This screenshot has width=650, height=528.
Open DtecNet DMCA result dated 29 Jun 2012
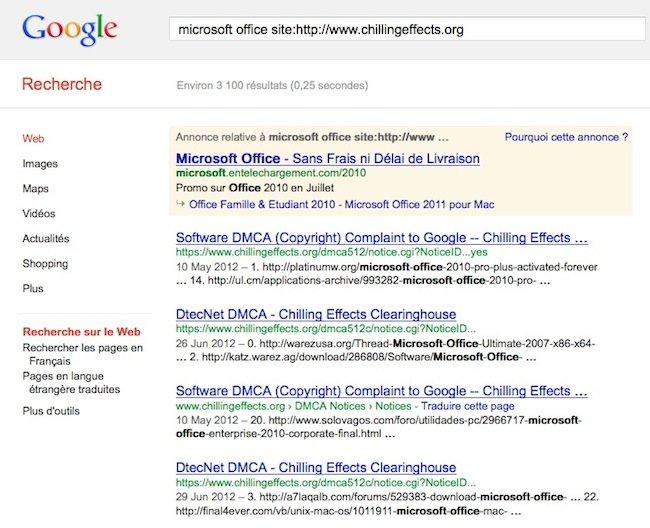(316, 467)
